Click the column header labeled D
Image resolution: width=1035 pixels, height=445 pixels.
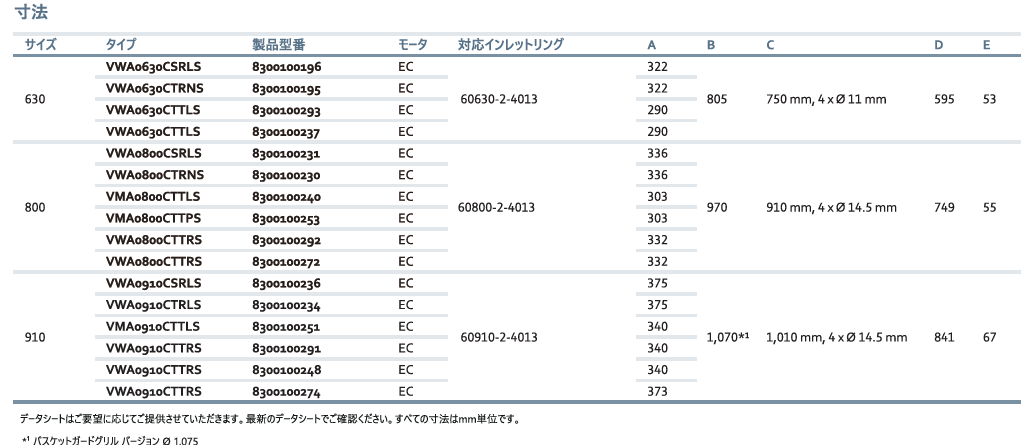click(x=939, y=46)
